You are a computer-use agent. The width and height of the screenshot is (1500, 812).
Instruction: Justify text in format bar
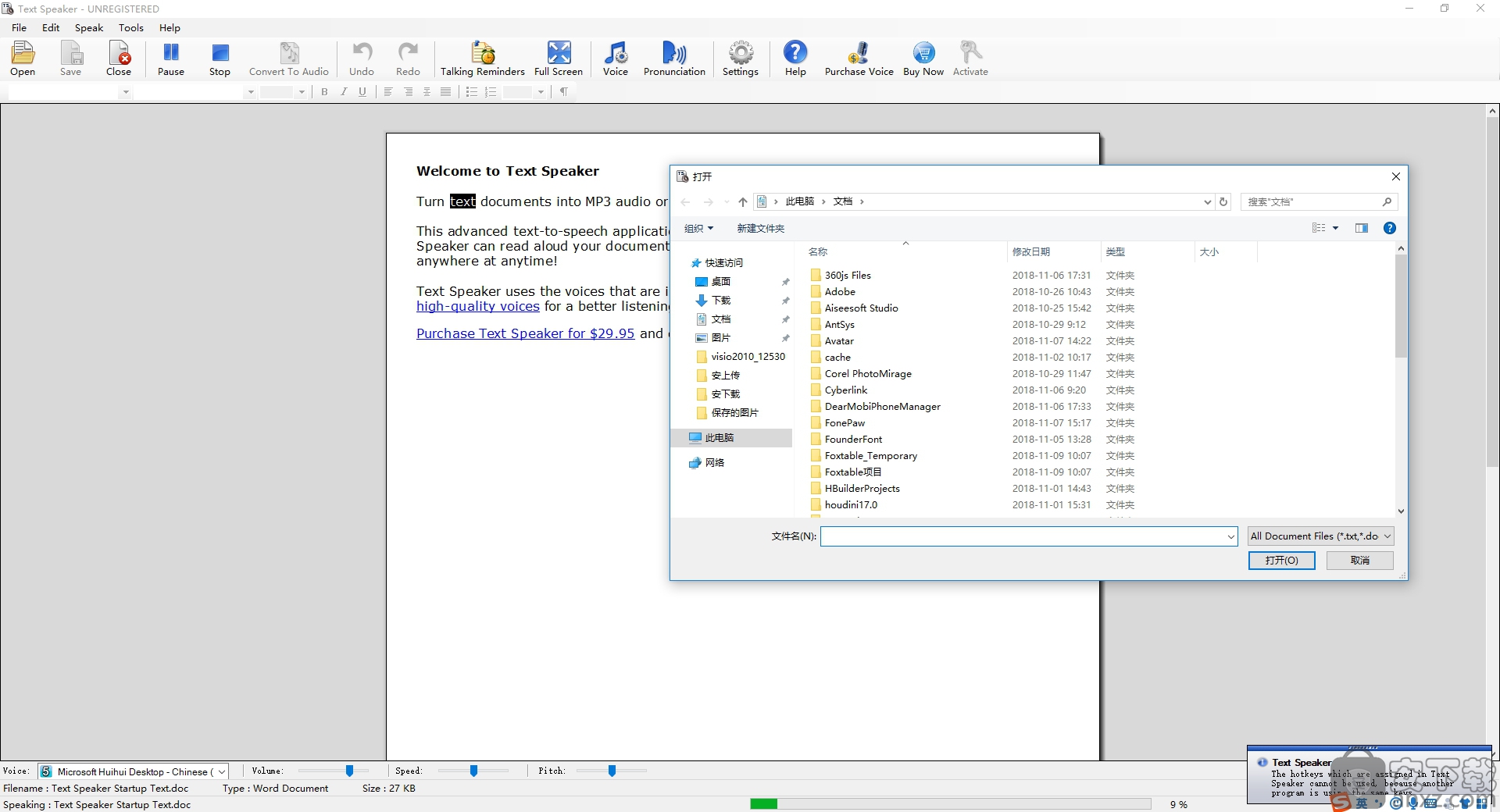(x=445, y=92)
